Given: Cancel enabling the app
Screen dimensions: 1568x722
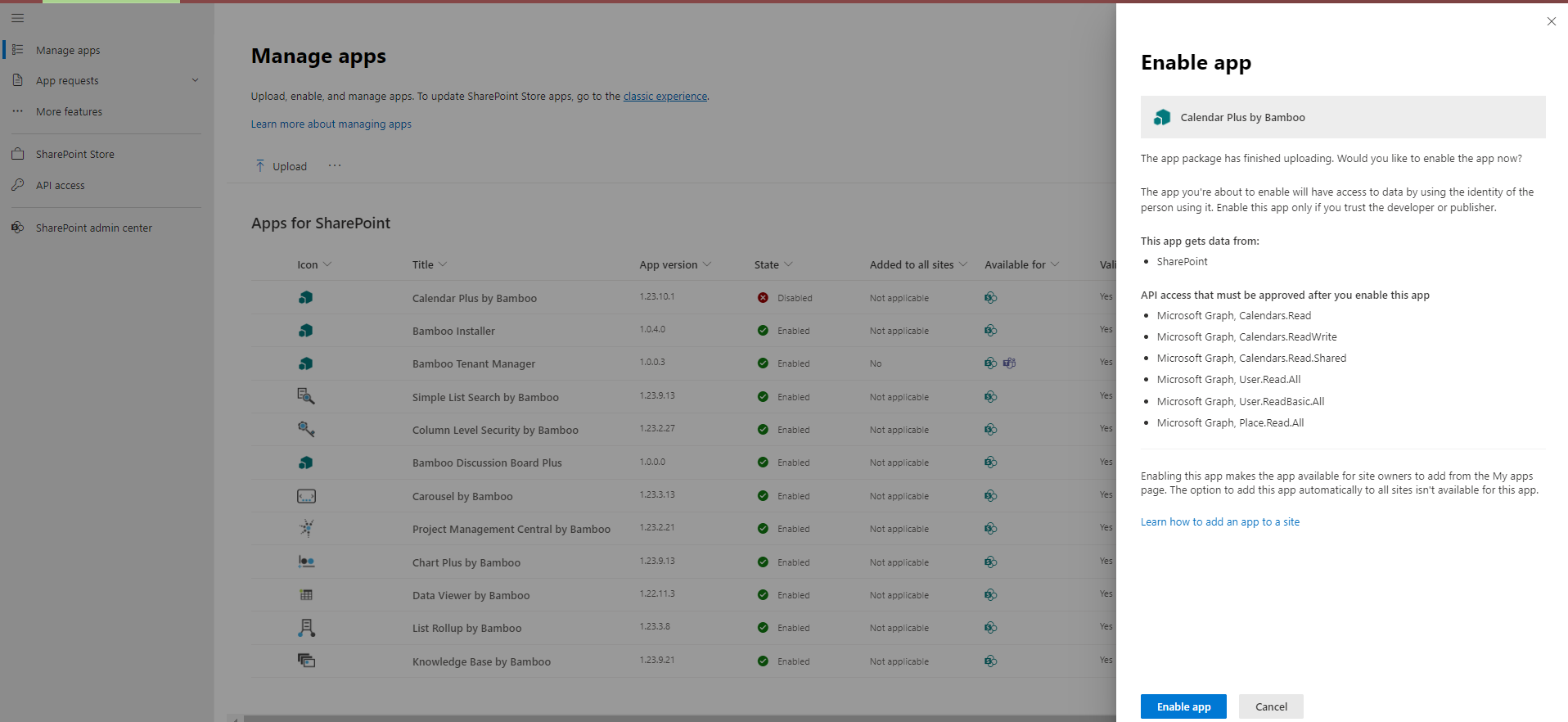Looking at the screenshot, I should click(x=1271, y=706).
